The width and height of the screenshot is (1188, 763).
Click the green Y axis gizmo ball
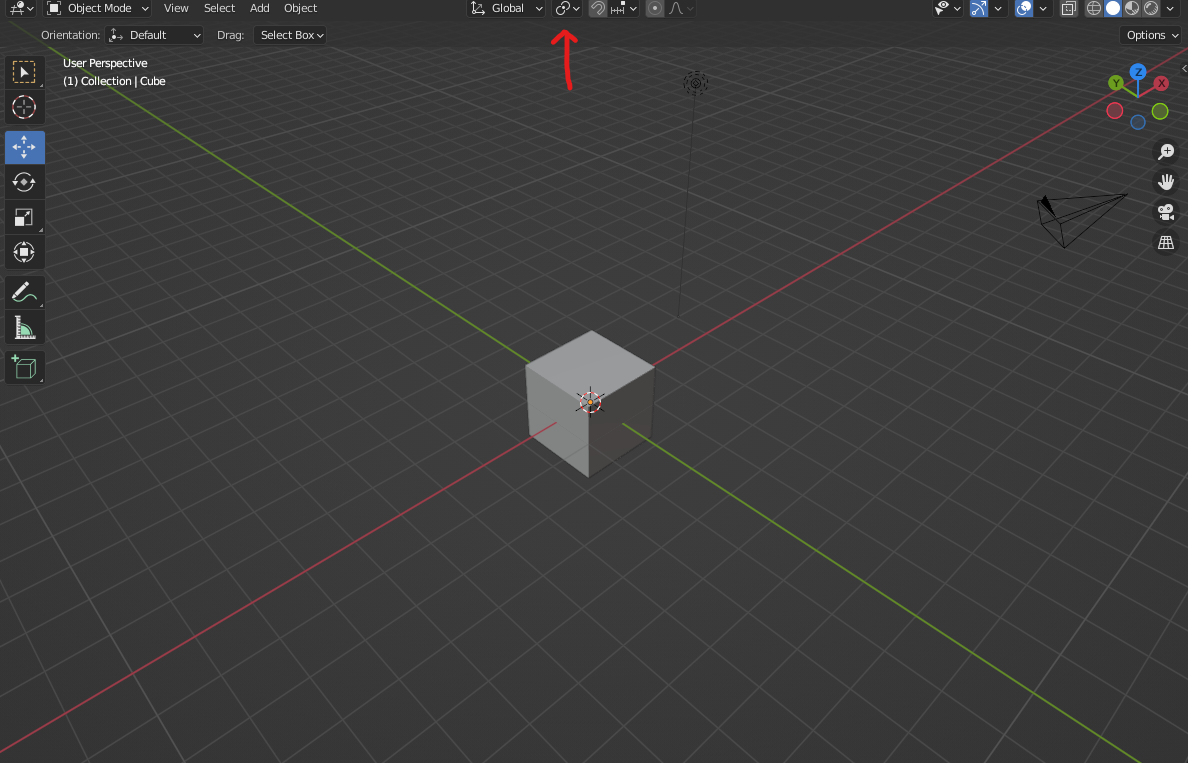[1116, 83]
